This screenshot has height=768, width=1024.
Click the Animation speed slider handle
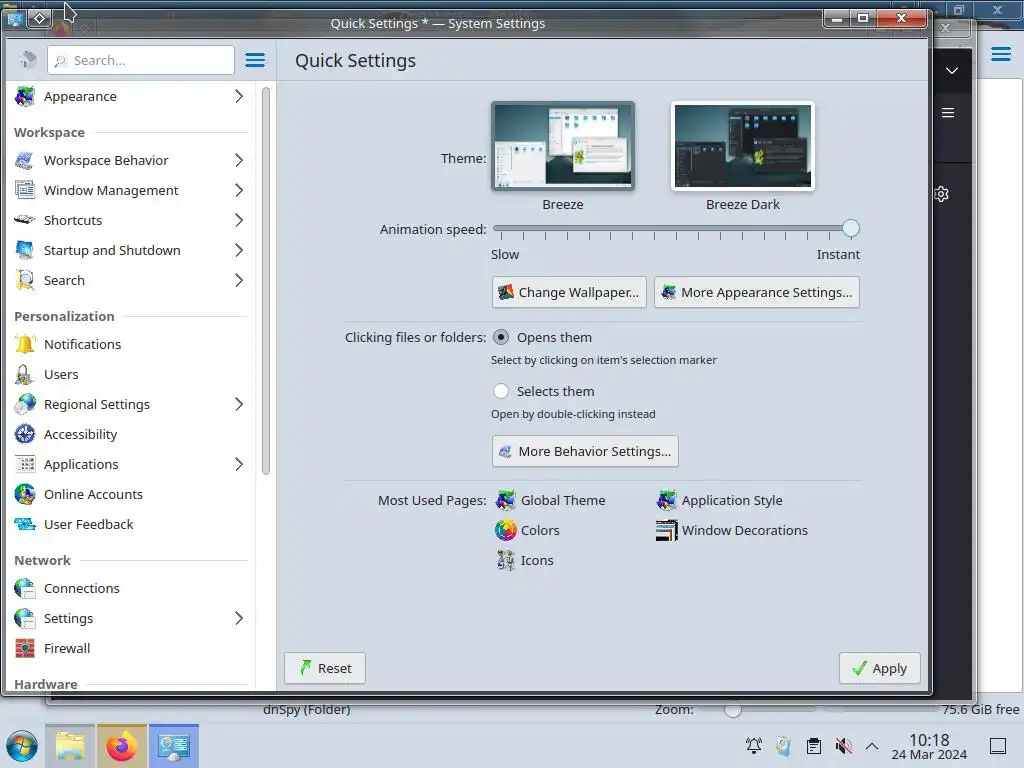coord(850,228)
